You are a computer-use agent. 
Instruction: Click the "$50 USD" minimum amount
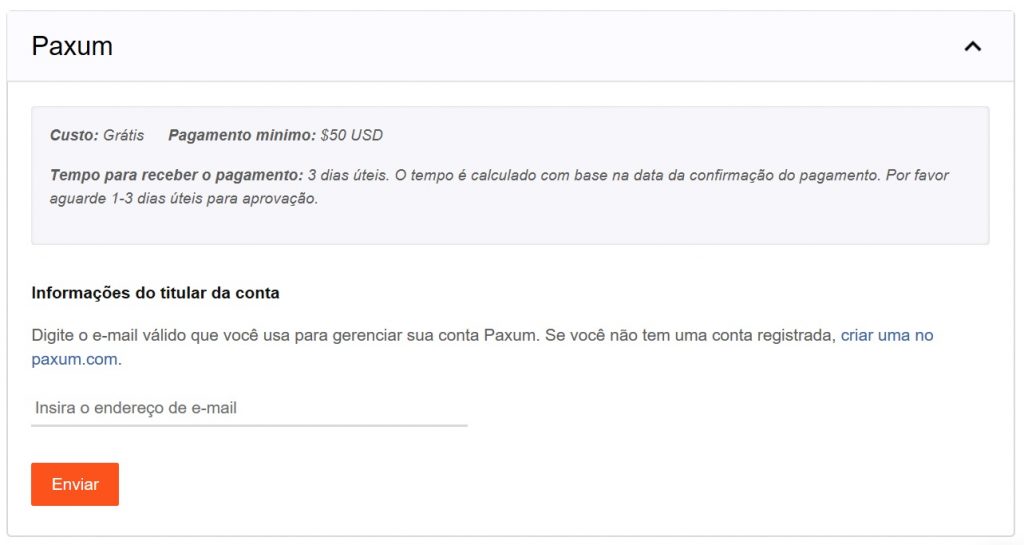click(x=352, y=135)
